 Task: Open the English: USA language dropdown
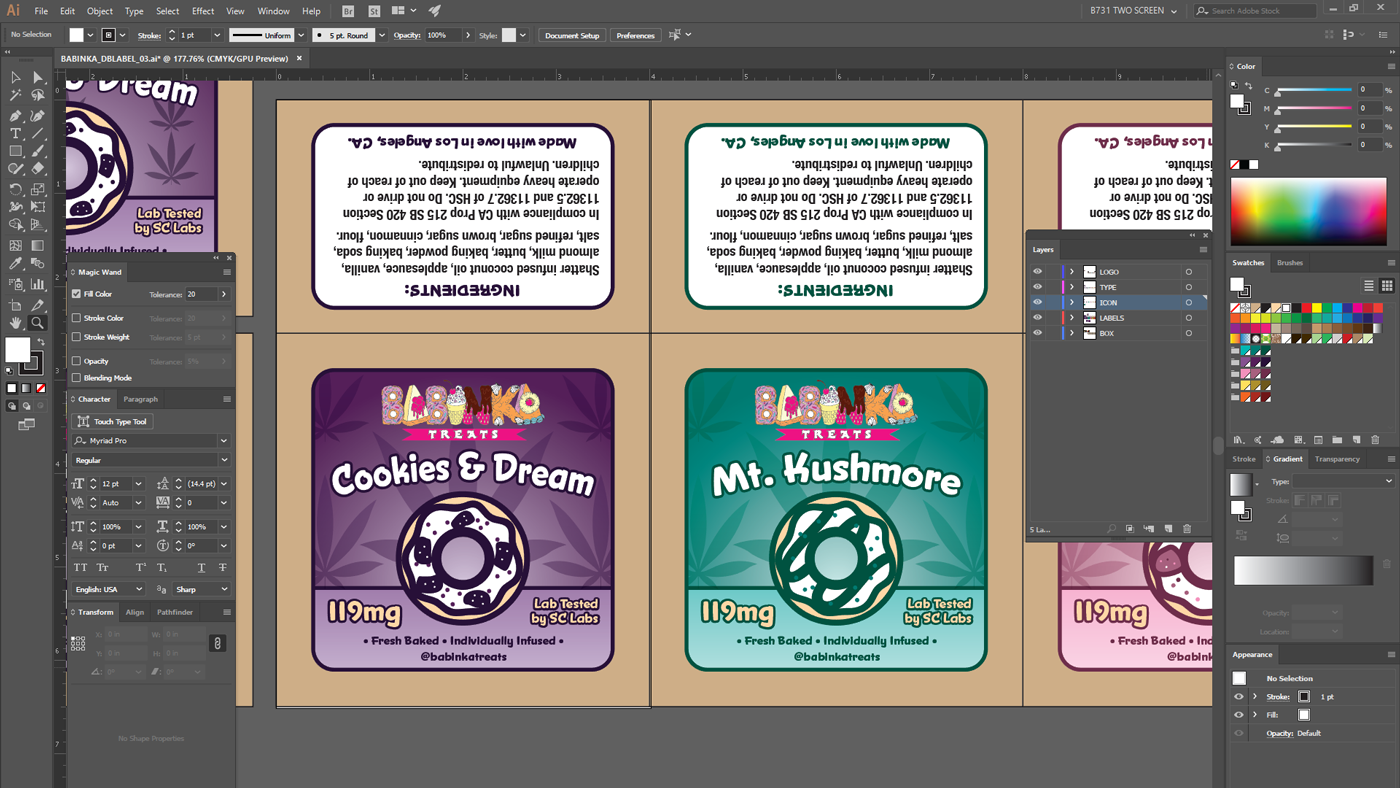coord(108,590)
